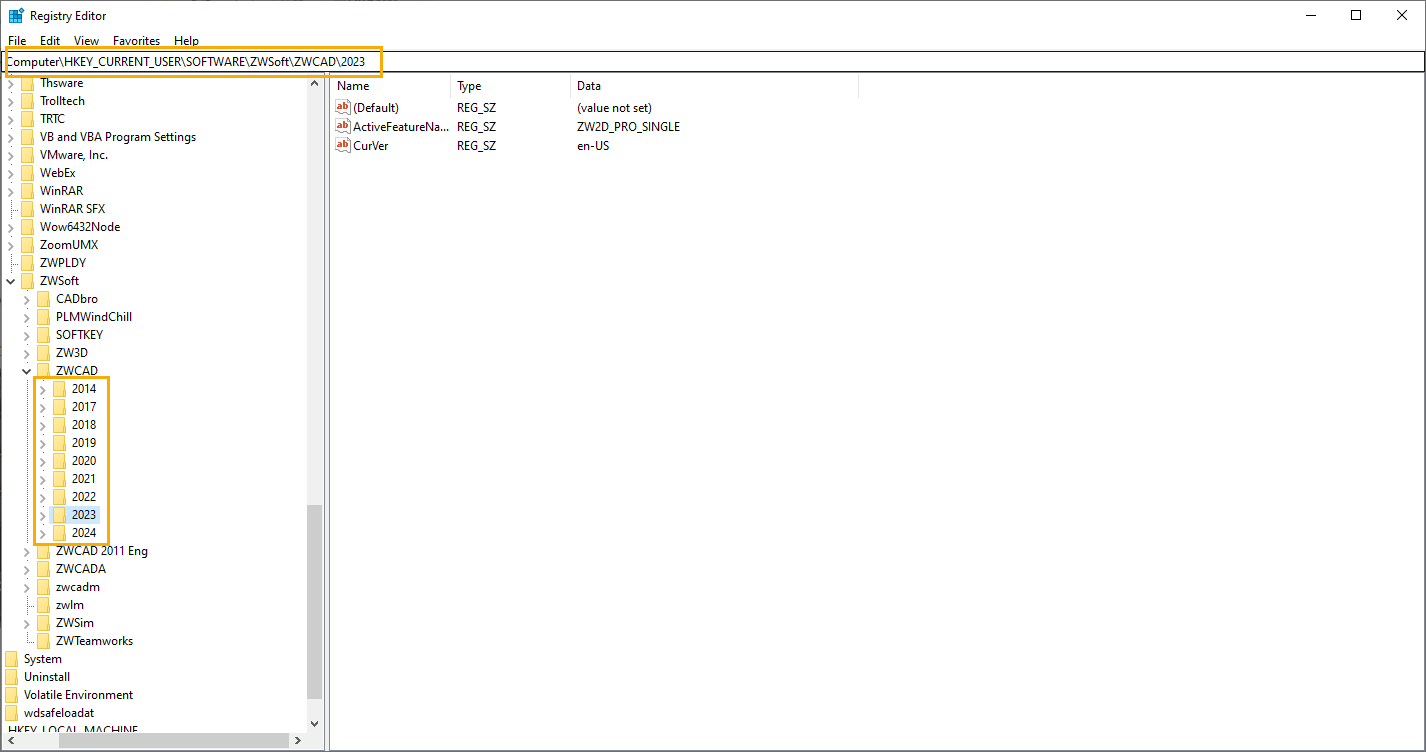Collapse the ZWSoft key
Screen dimensions: 1426x752
(x=11, y=282)
